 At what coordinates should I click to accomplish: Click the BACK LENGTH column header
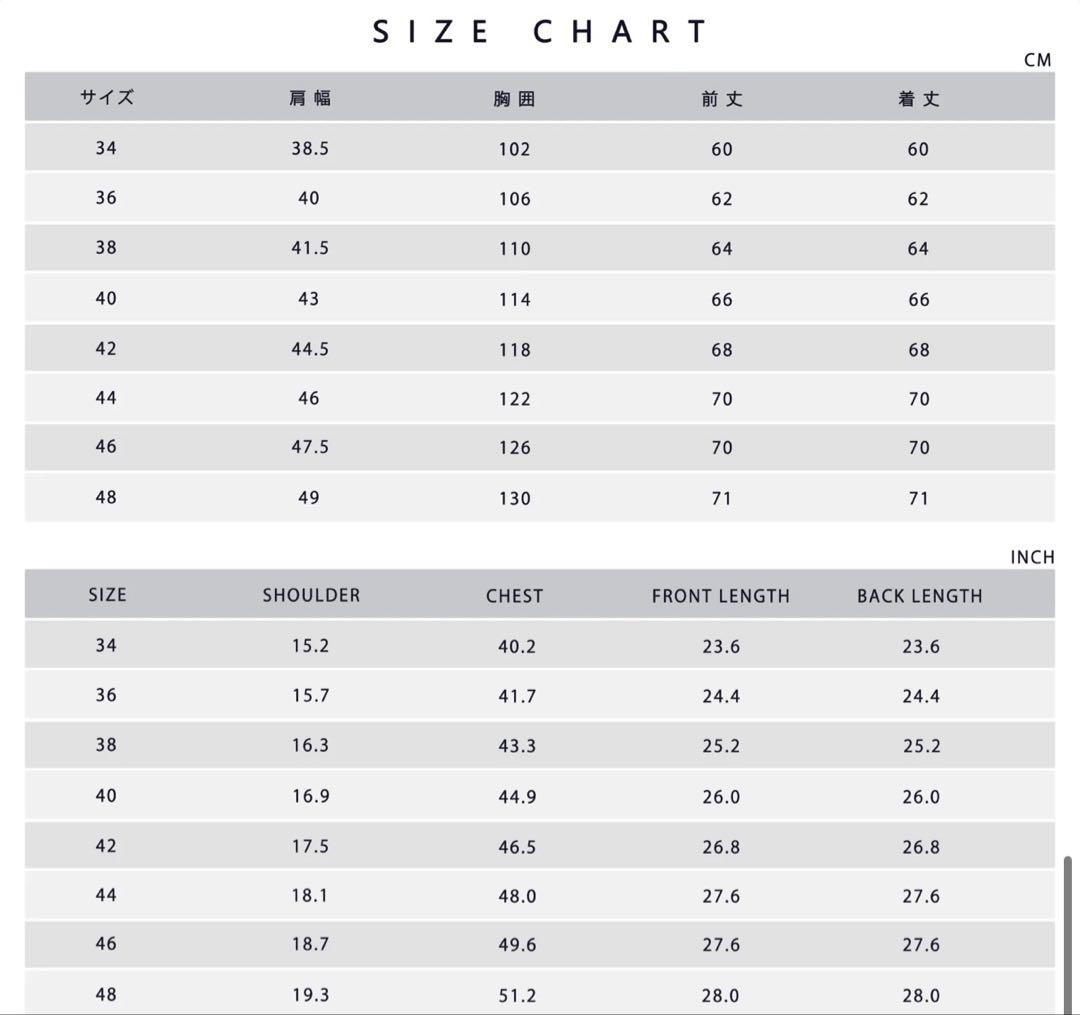(x=920, y=597)
